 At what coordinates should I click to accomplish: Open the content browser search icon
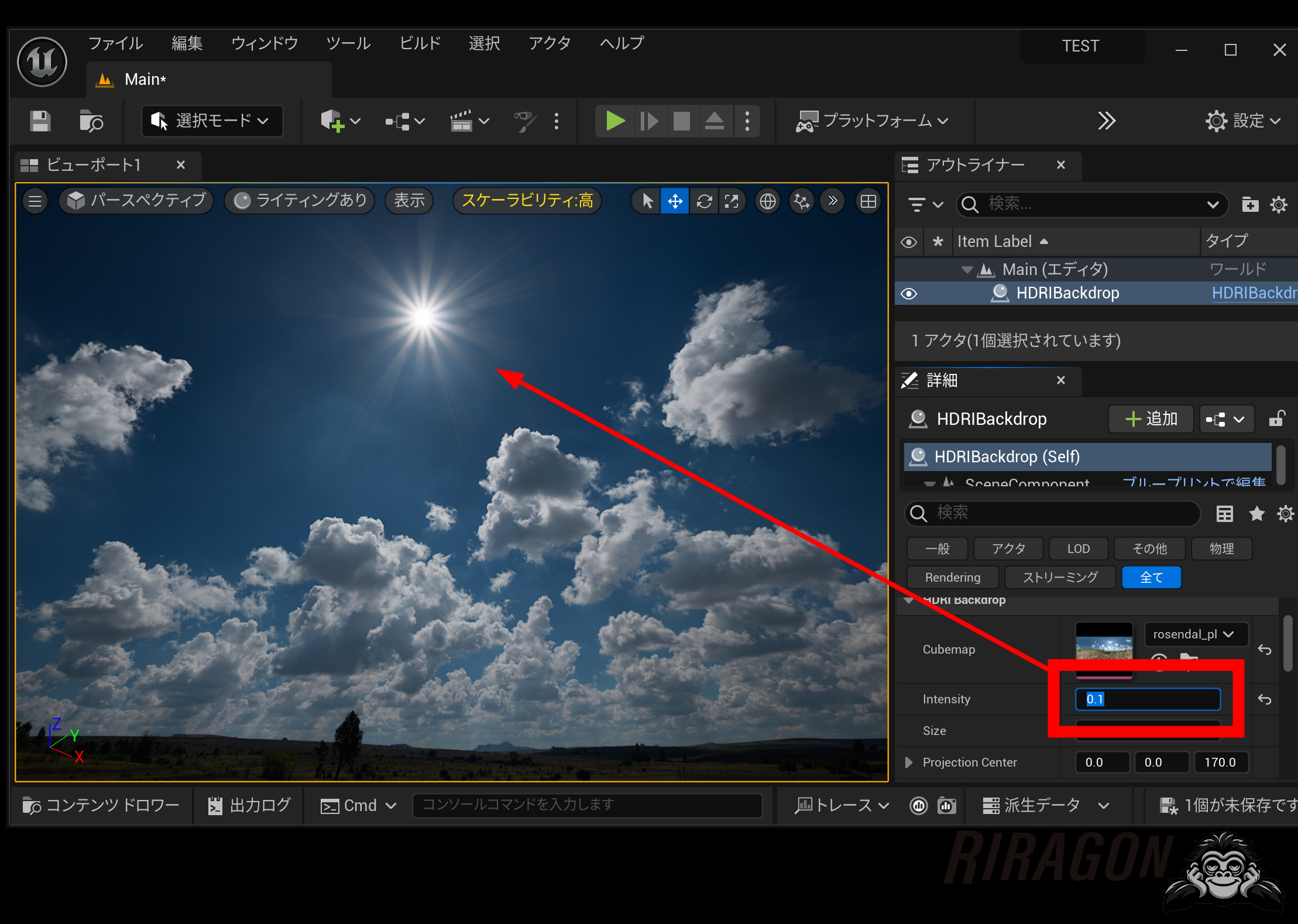click(91, 121)
